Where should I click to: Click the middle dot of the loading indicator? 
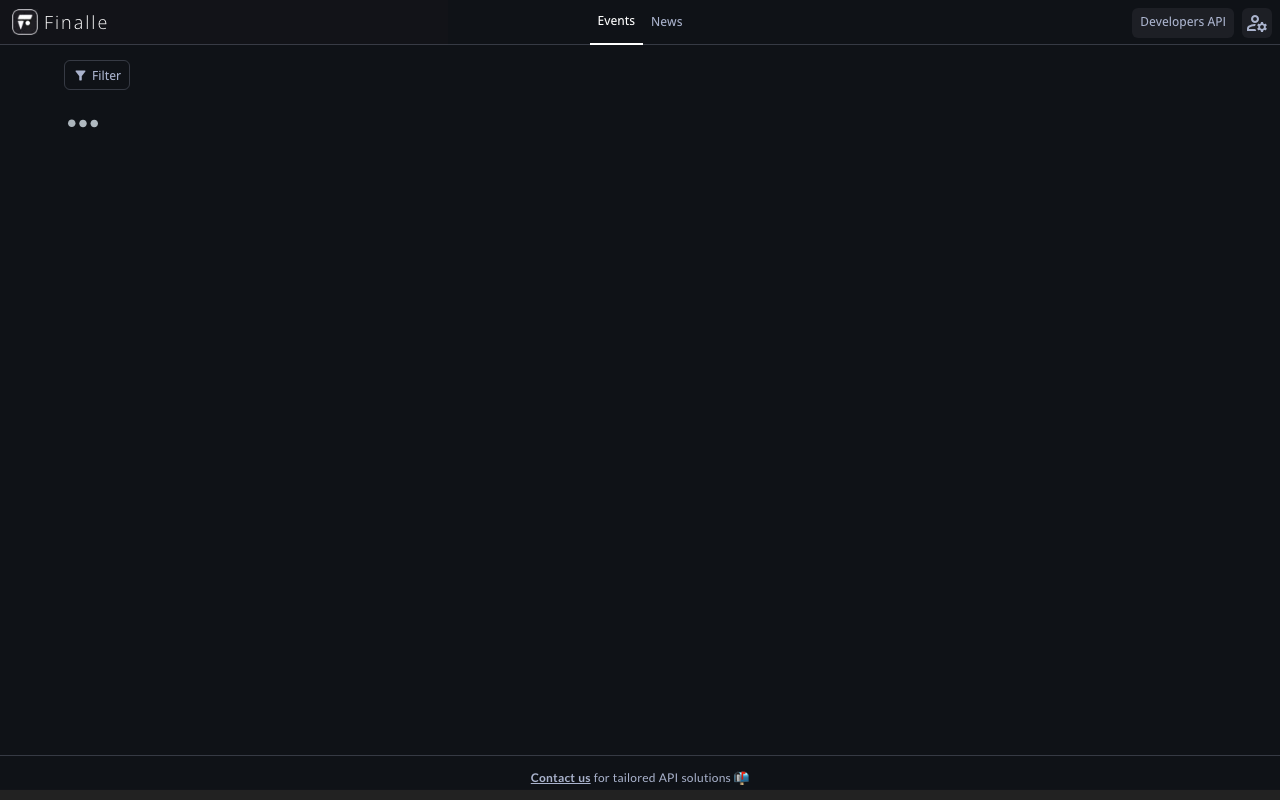click(83, 123)
